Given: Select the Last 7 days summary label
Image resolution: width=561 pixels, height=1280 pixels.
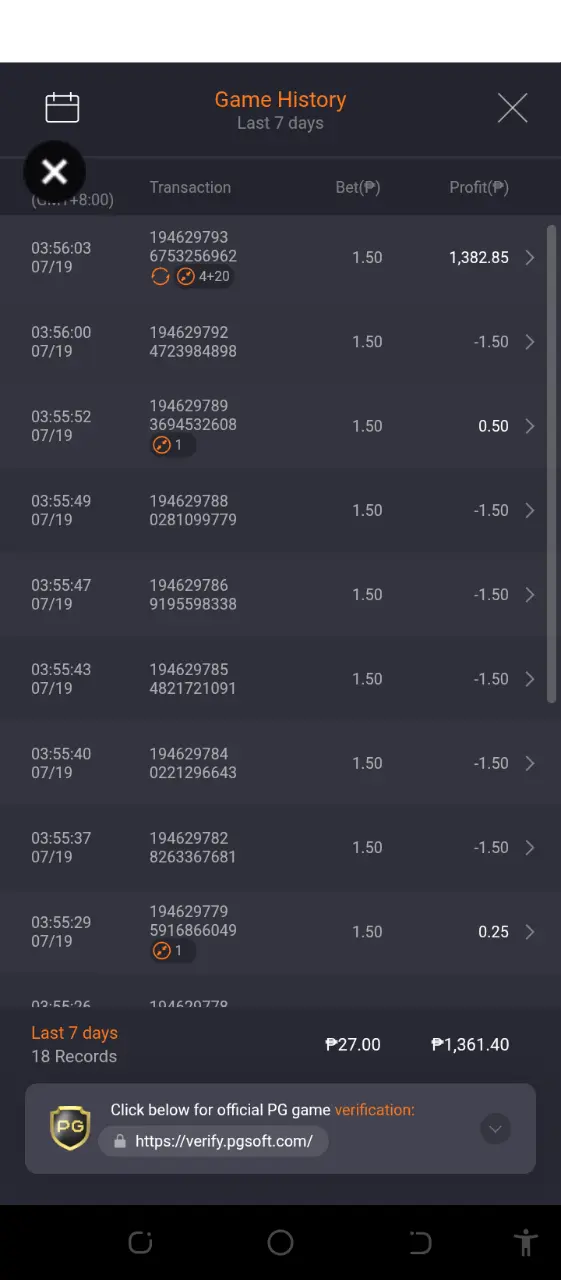Looking at the screenshot, I should point(74,1033).
